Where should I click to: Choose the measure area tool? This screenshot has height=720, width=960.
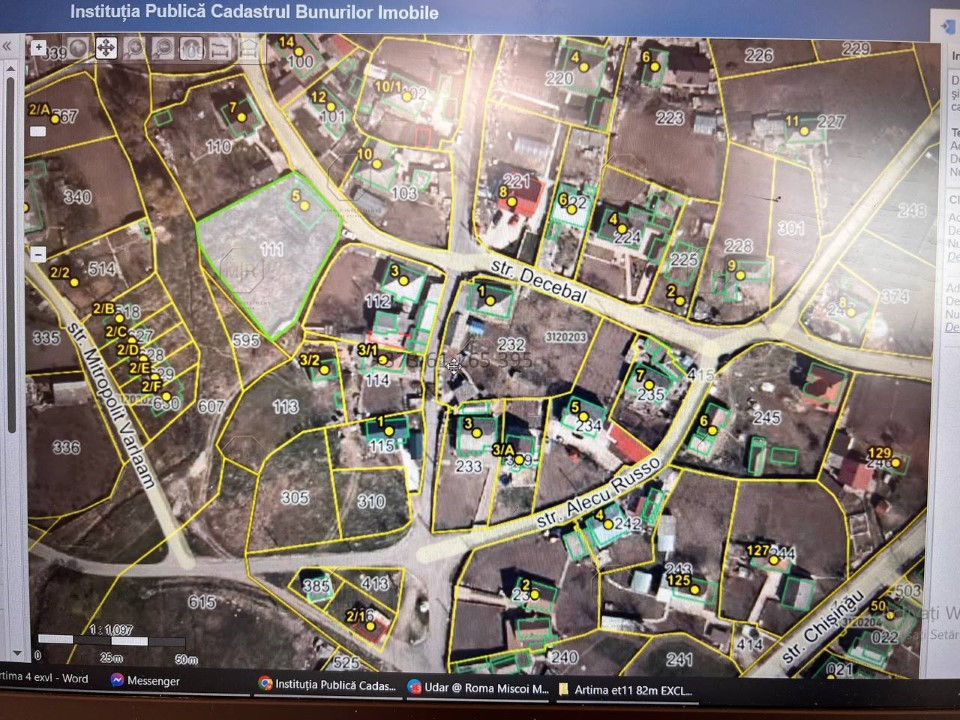point(249,48)
